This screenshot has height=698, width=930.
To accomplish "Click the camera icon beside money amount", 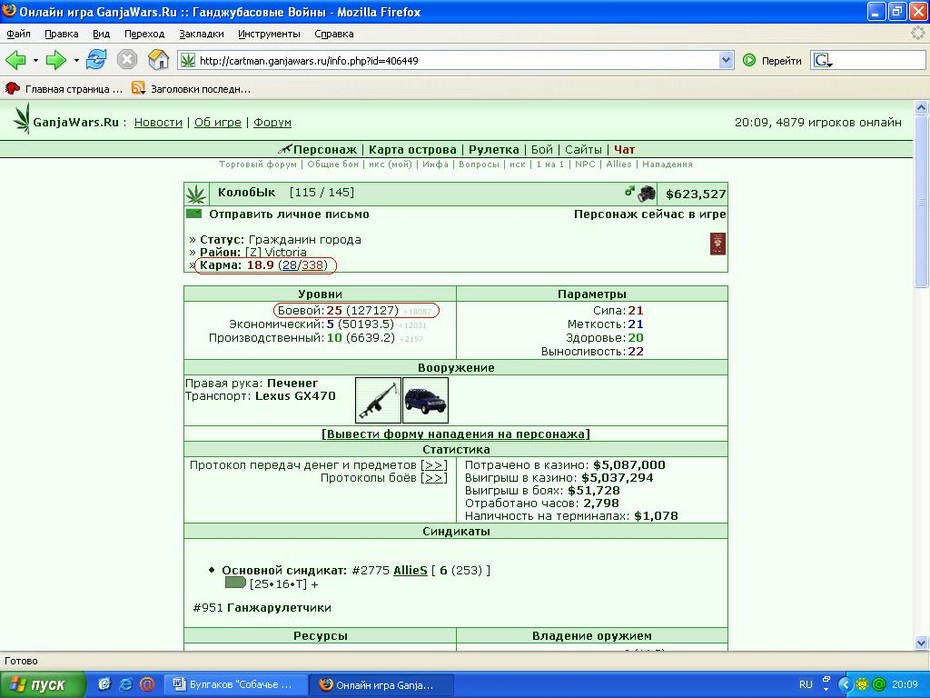I will tap(646, 193).
